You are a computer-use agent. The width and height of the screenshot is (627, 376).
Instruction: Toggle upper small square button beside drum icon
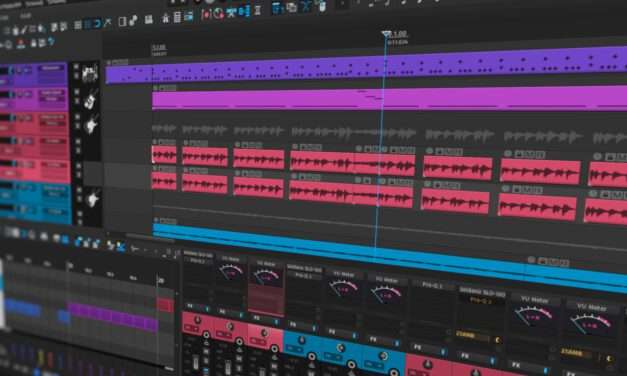click(x=76, y=67)
